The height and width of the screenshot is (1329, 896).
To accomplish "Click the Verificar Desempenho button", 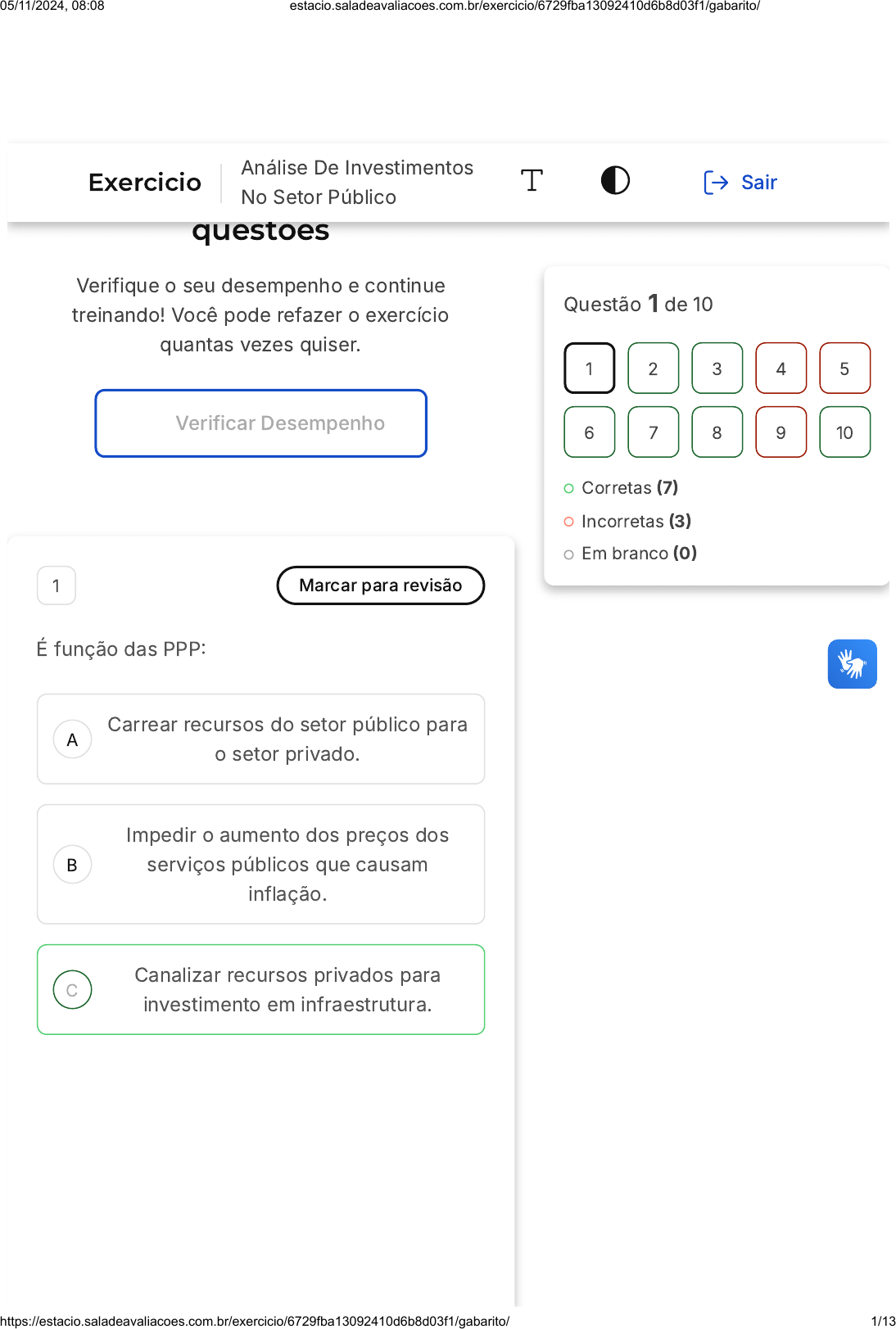I will tap(260, 423).
